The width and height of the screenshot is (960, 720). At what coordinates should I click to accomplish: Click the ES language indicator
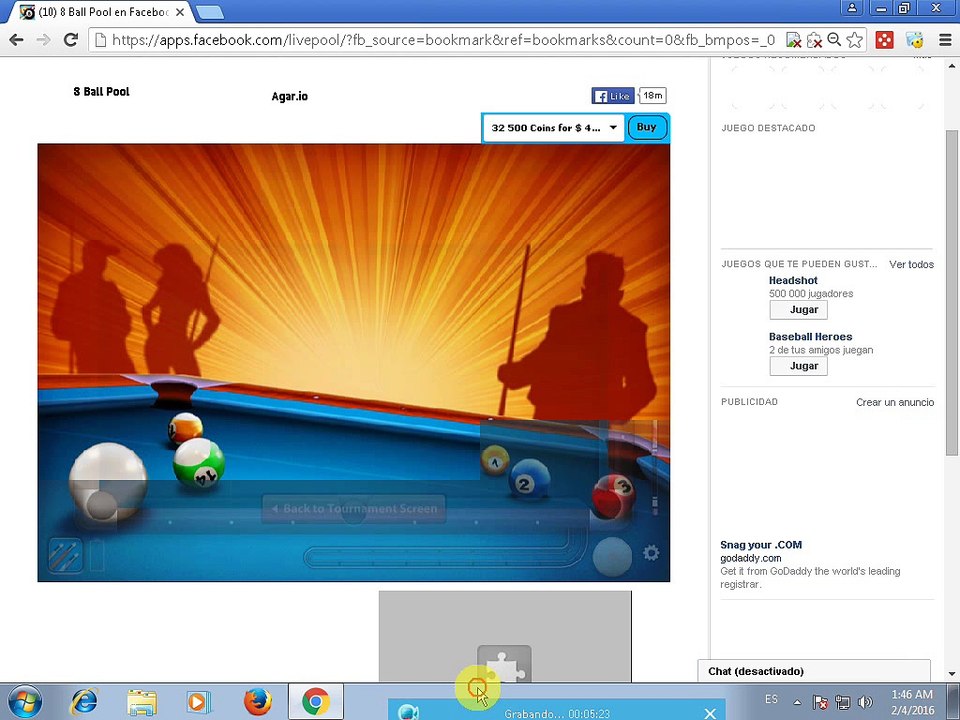tap(771, 699)
